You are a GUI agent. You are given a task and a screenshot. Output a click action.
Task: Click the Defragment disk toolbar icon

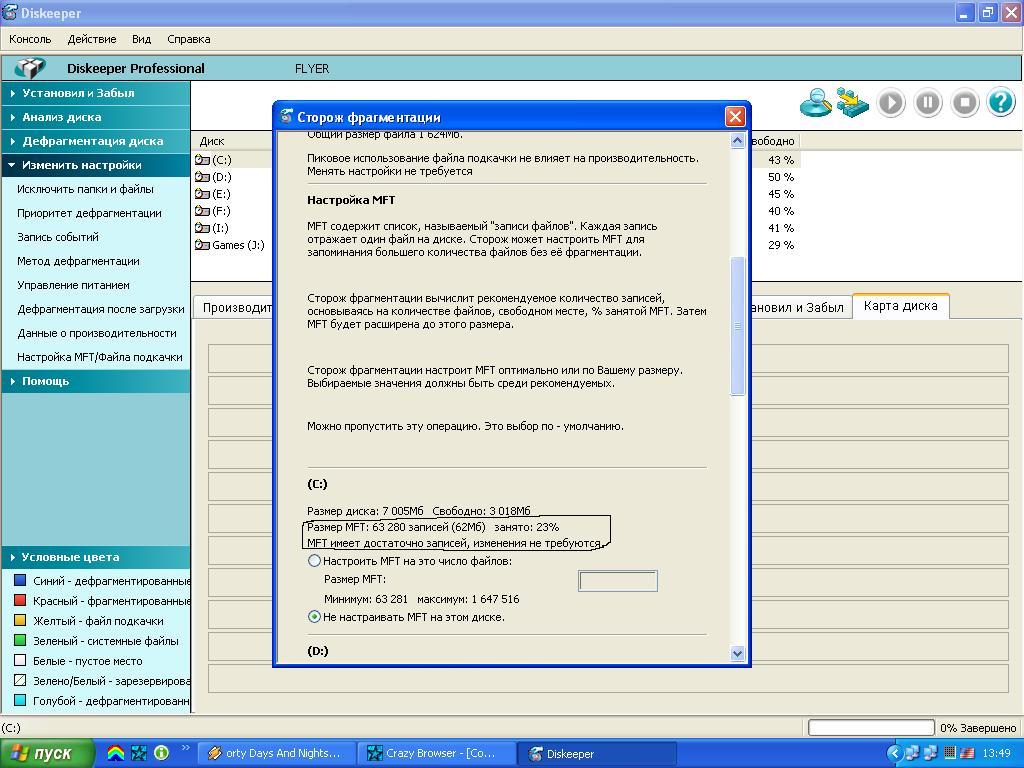click(853, 103)
